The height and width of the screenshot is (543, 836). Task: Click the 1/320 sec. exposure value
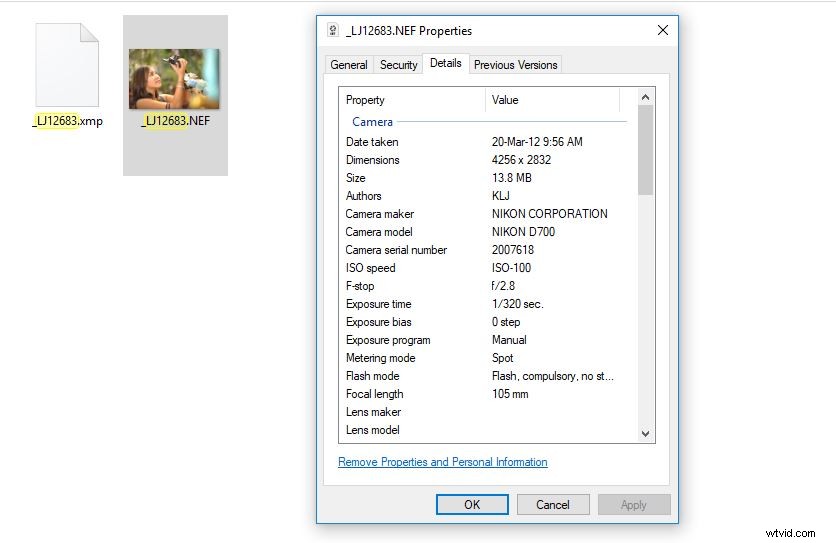(517, 304)
